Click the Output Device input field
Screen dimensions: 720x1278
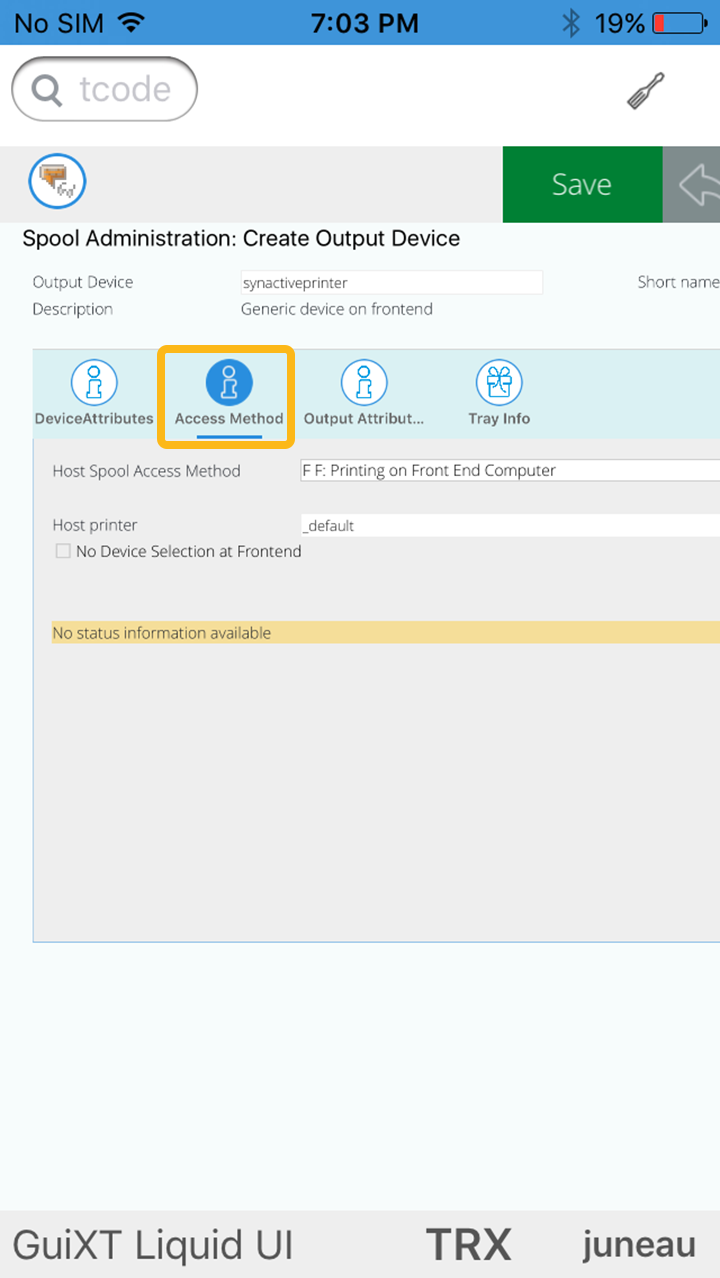pos(391,283)
